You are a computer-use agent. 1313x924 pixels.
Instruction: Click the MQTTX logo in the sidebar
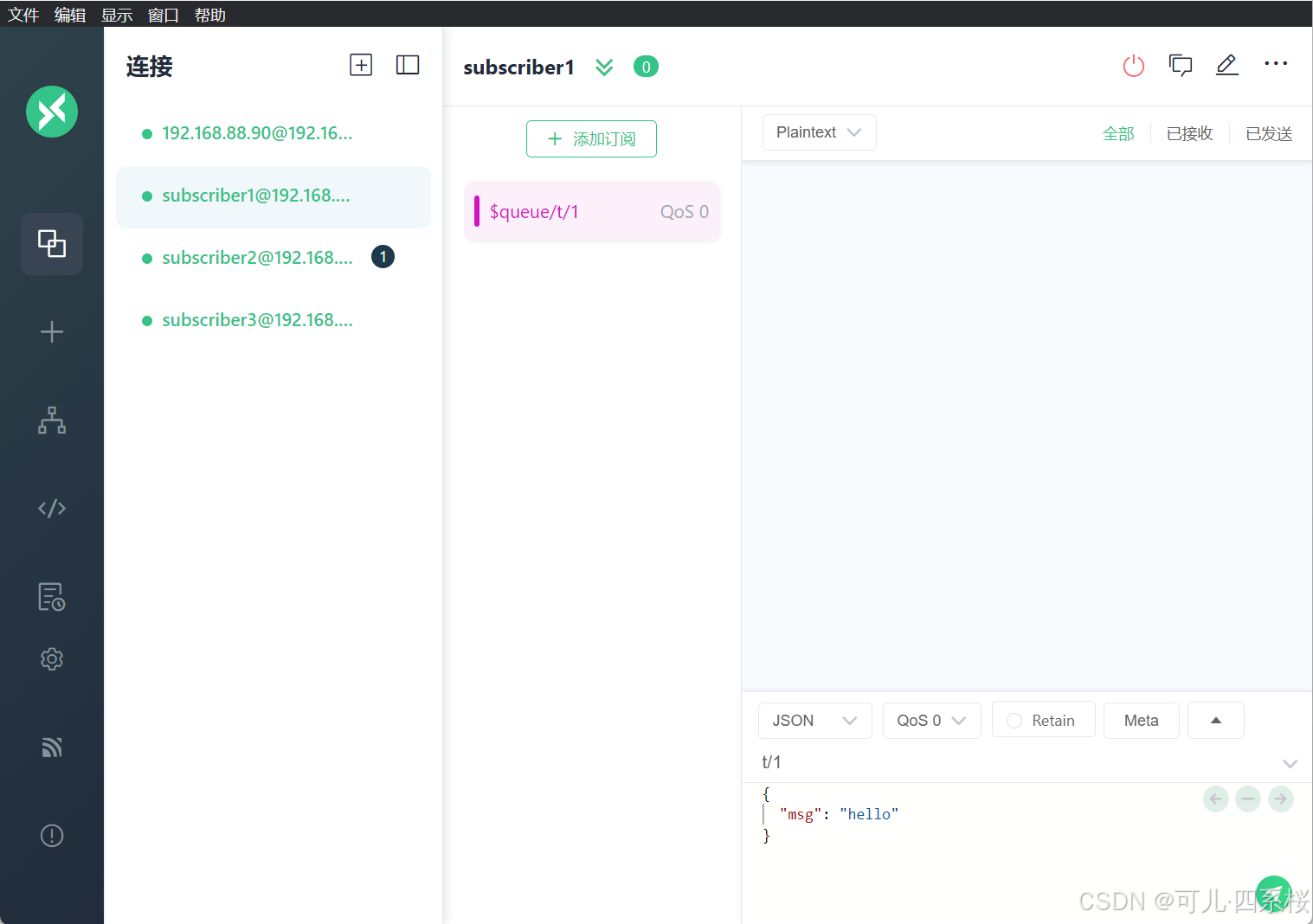tap(52, 112)
